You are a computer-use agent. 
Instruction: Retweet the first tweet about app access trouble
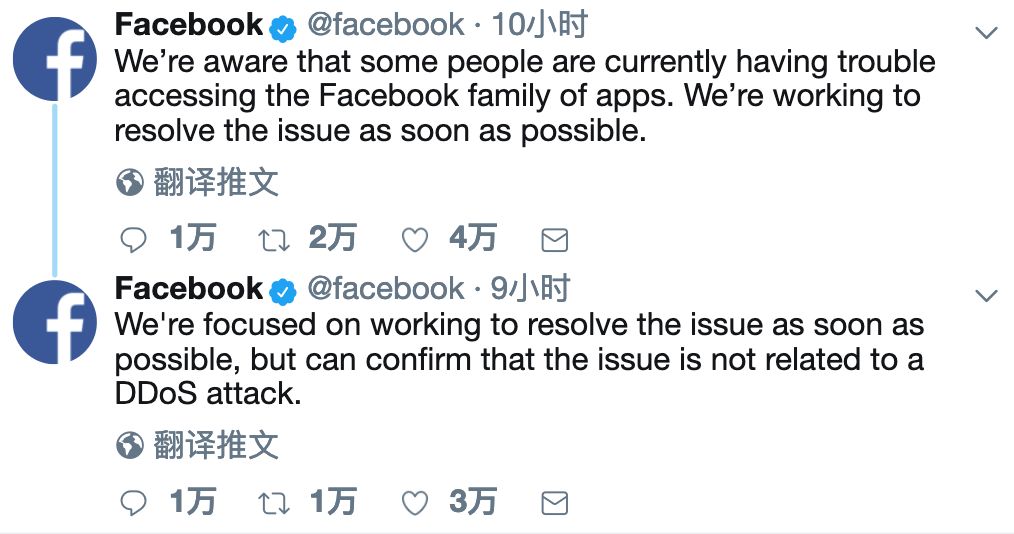[274, 240]
